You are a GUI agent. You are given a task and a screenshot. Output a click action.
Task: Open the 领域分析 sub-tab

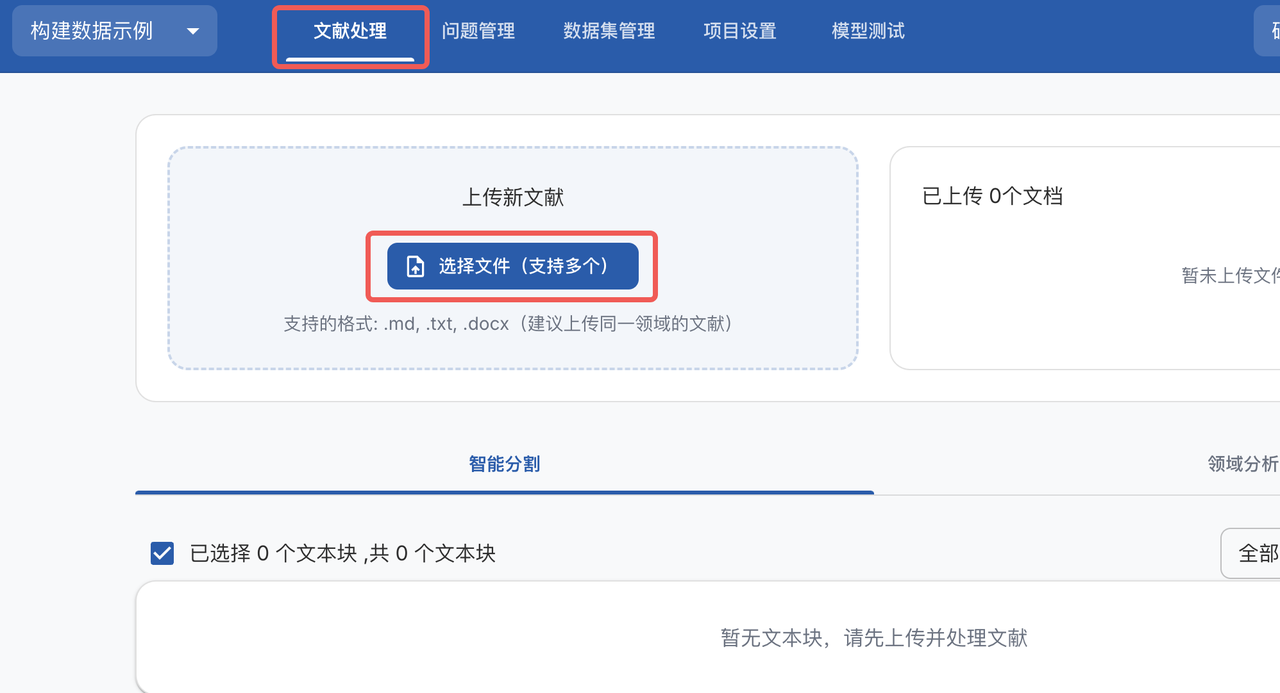(x=1242, y=464)
